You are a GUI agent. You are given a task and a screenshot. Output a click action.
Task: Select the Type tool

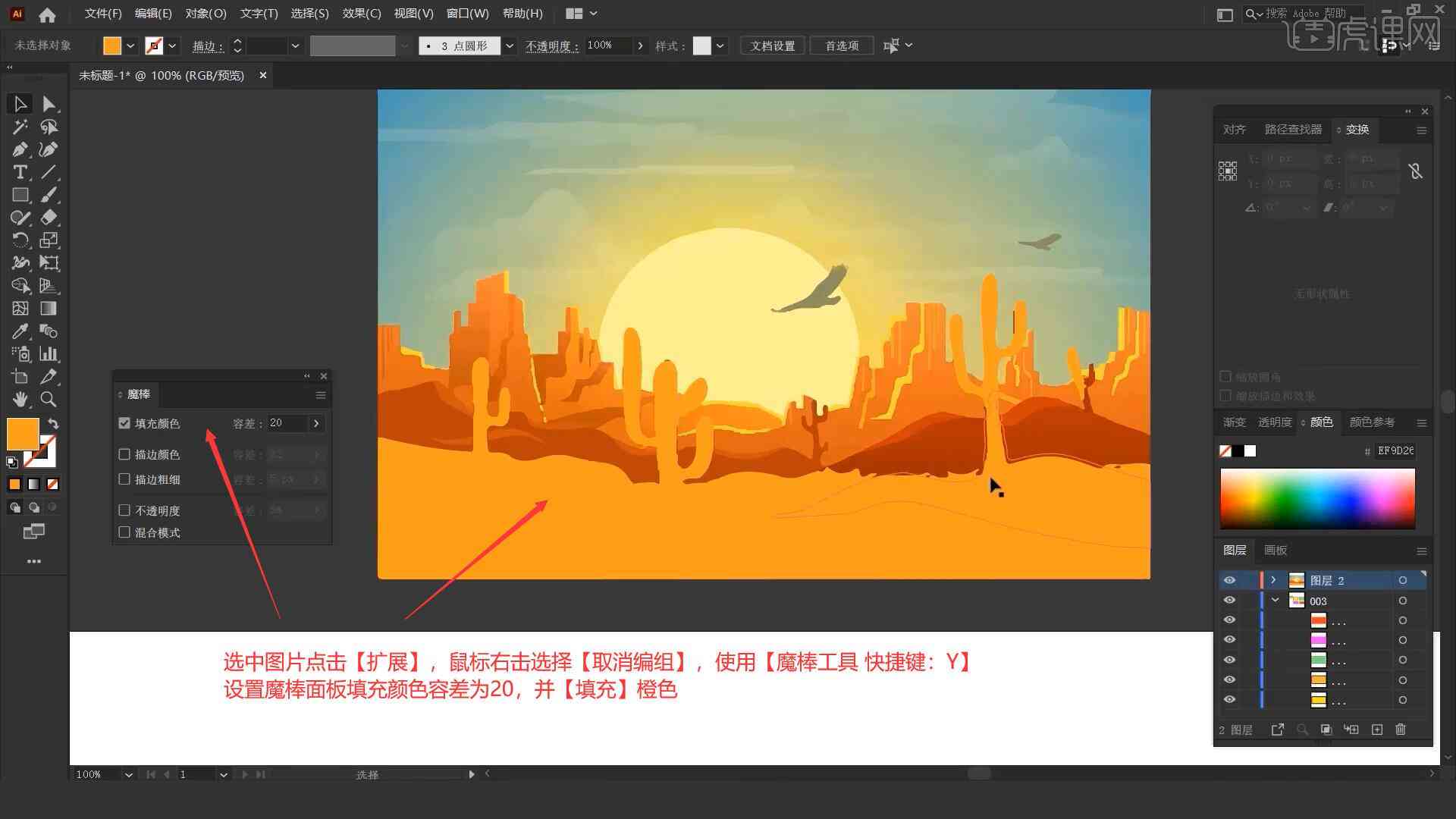click(19, 172)
